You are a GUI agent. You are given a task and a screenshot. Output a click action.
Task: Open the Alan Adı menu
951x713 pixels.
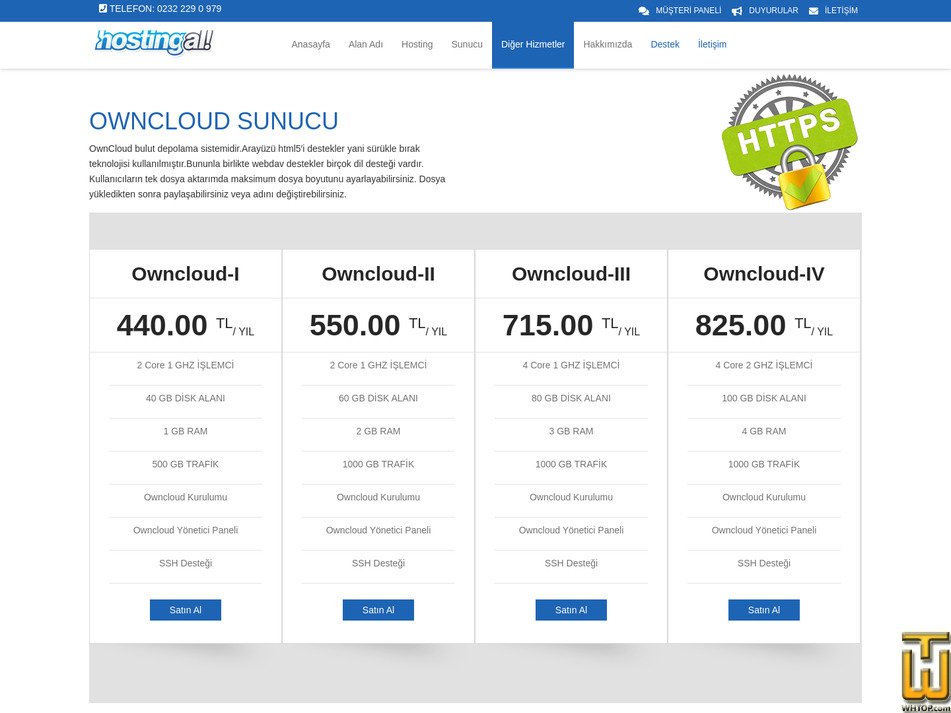tap(366, 44)
